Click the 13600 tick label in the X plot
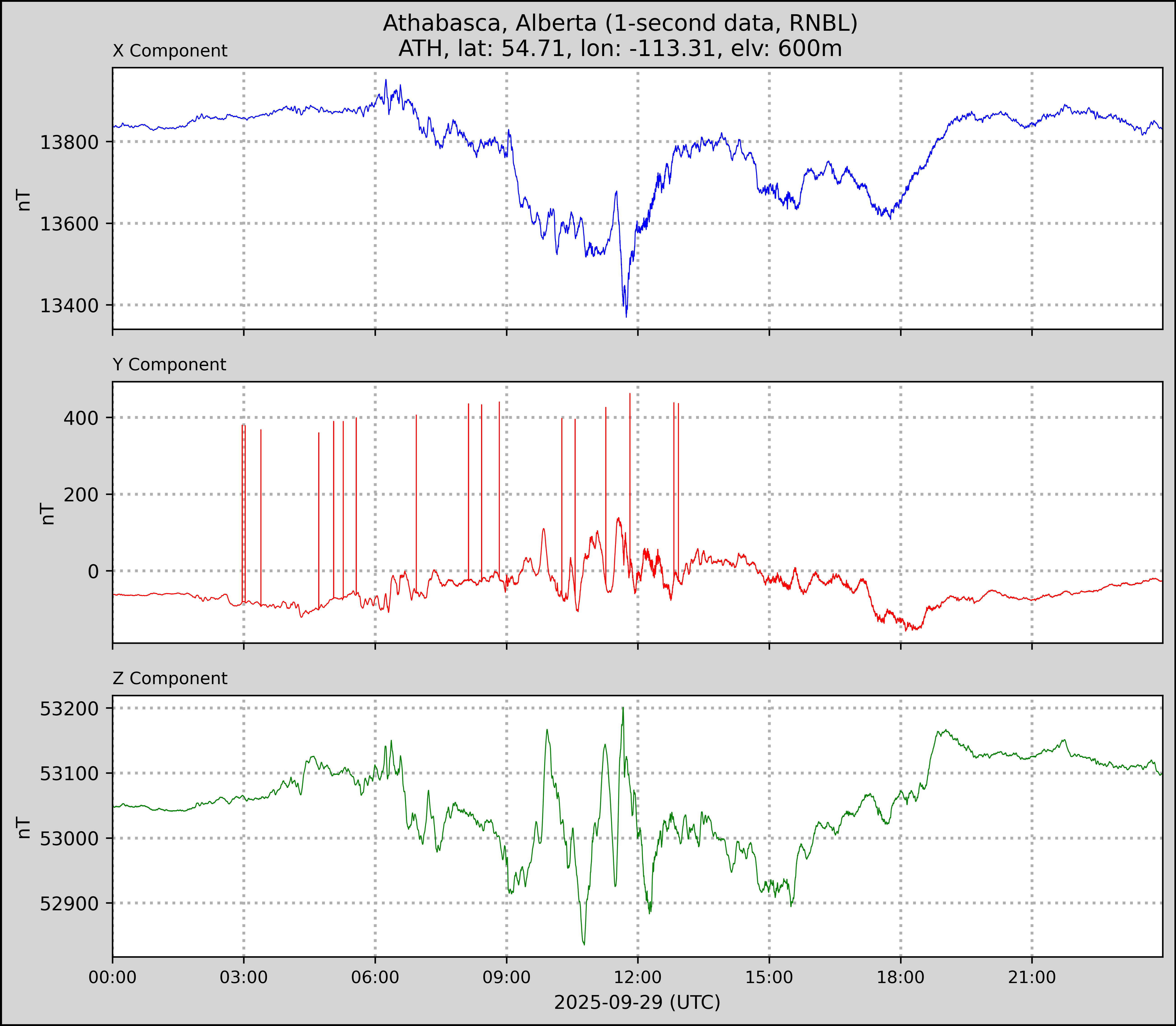The height and width of the screenshot is (1026, 1176). pos(69,224)
